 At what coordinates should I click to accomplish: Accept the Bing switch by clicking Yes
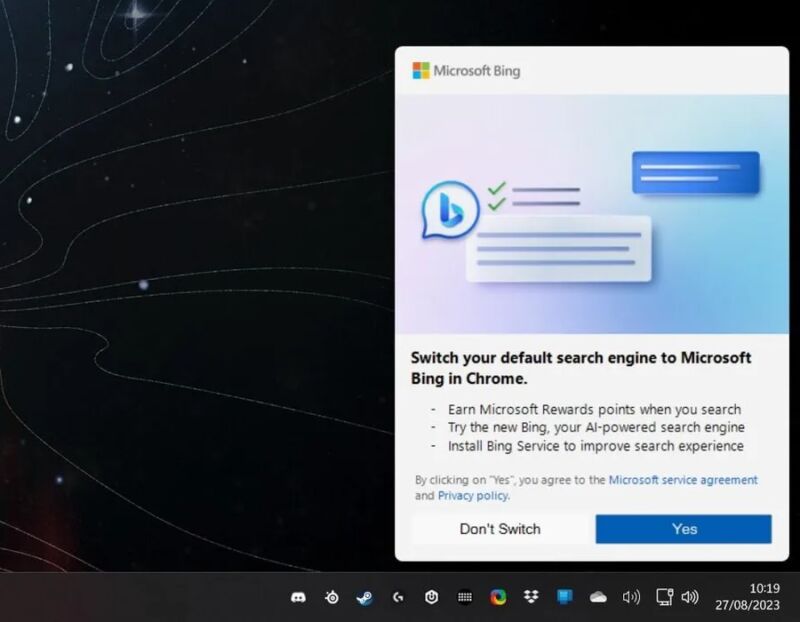pyautogui.click(x=685, y=529)
